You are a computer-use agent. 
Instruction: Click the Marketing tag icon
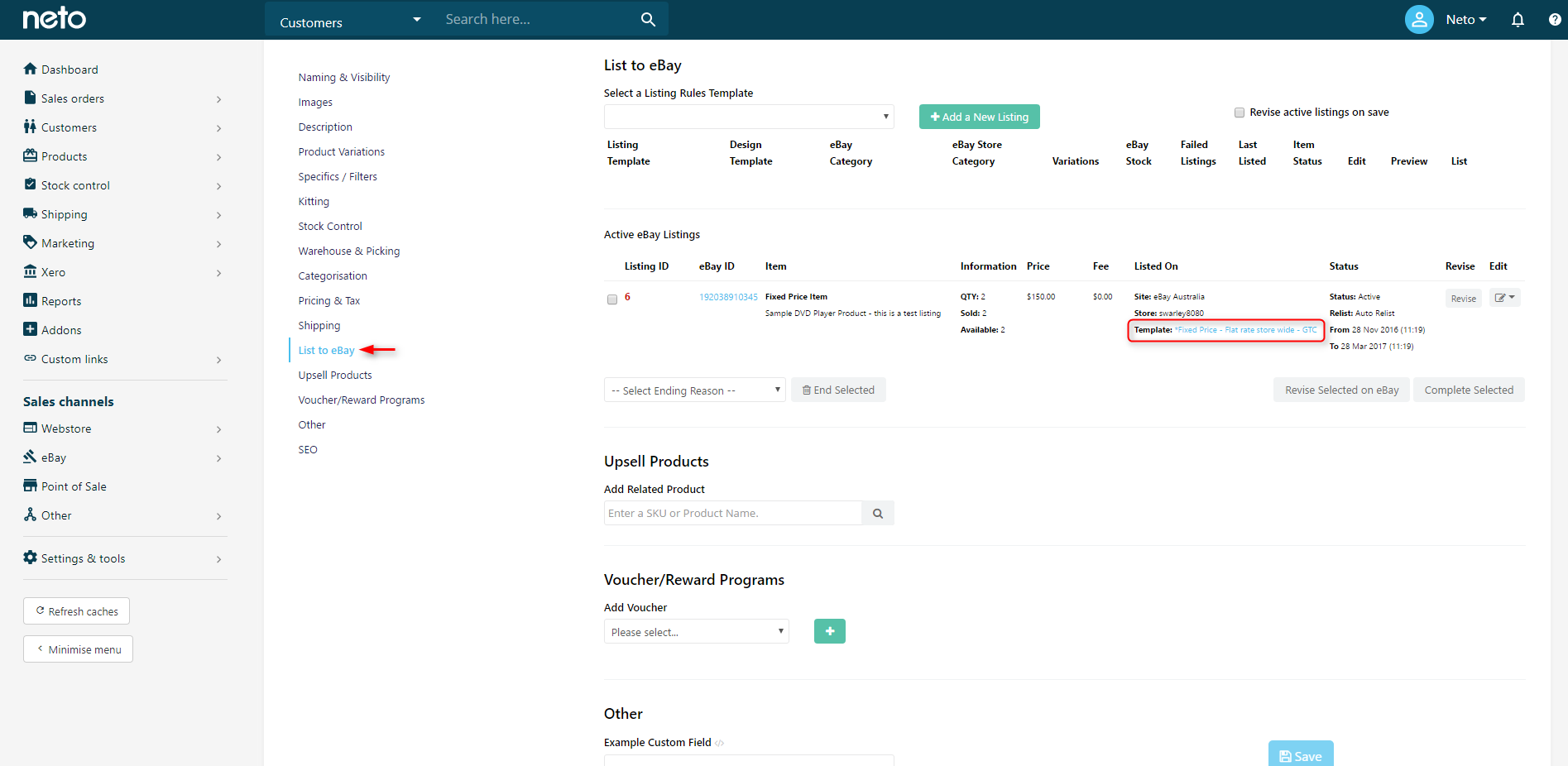31,242
